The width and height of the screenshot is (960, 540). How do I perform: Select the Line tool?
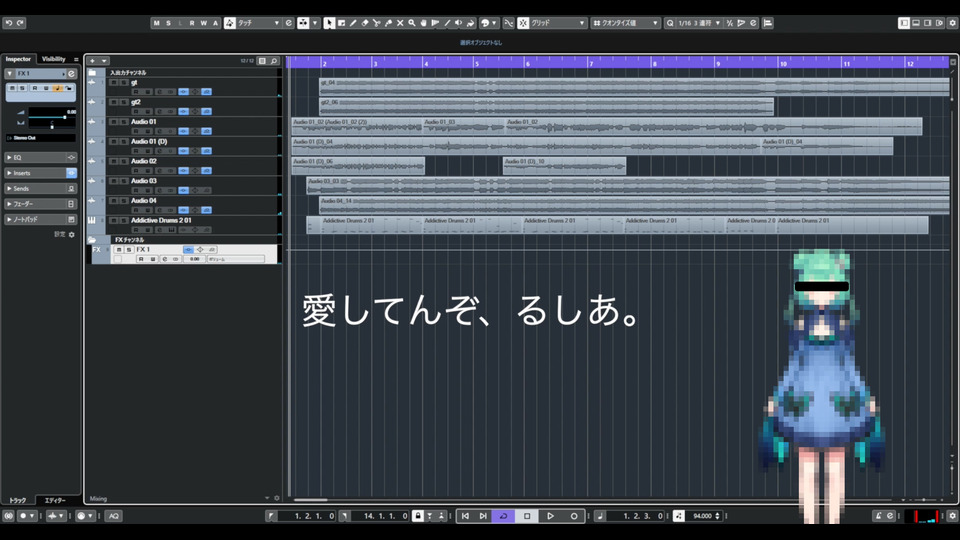click(x=447, y=23)
